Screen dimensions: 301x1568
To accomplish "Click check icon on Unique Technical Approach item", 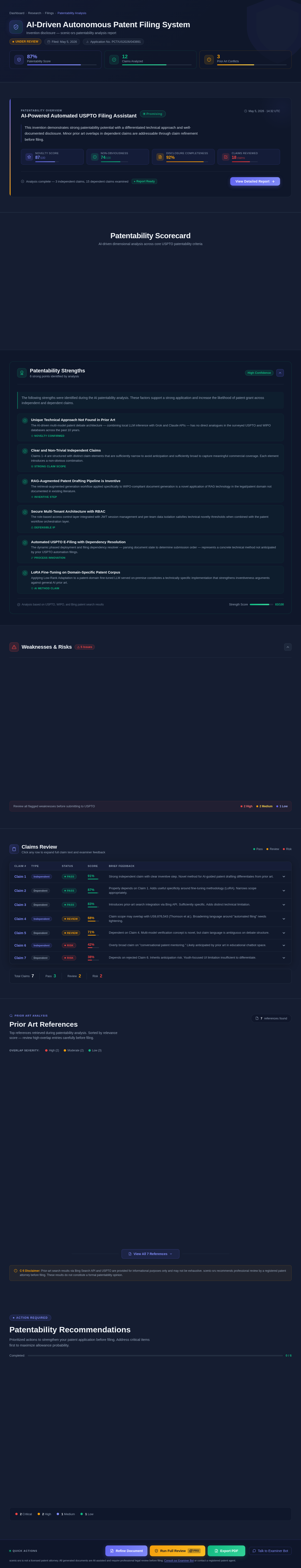I will click(x=25, y=421).
